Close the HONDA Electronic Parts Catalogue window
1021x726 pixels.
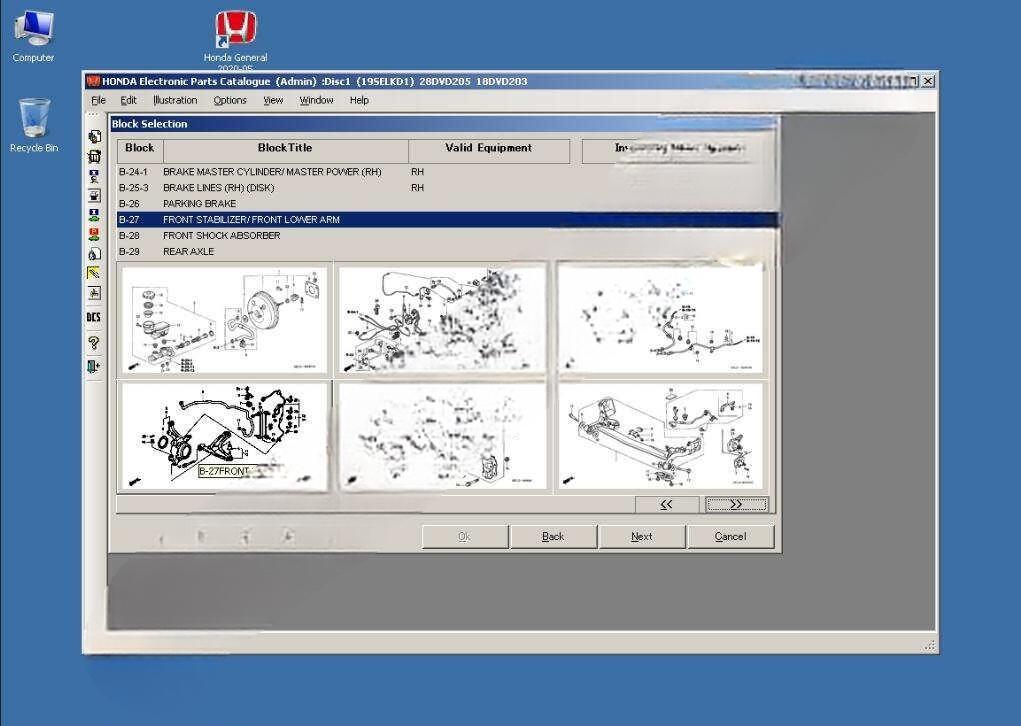point(928,81)
